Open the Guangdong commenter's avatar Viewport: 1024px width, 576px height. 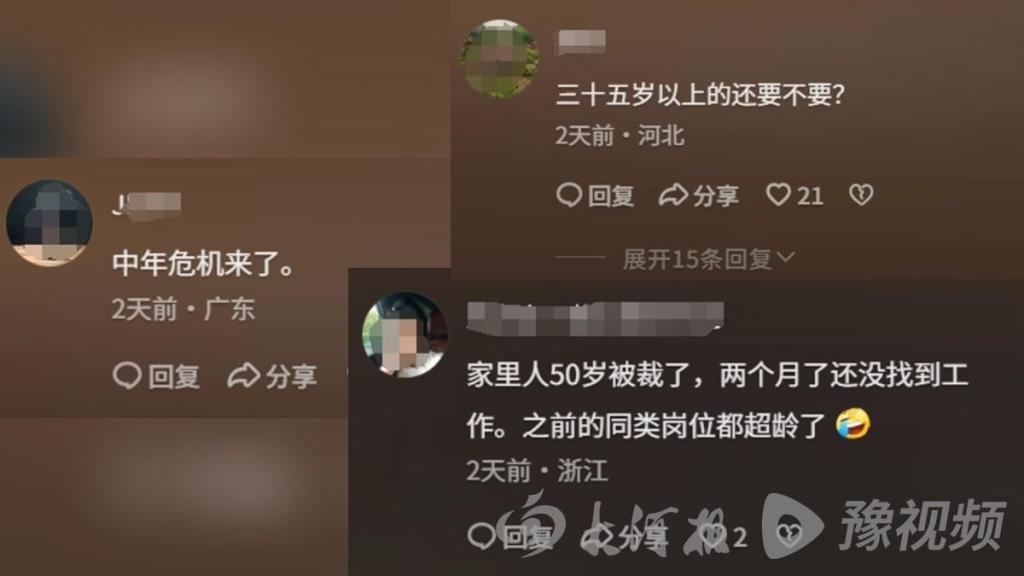tap(49, 223)
